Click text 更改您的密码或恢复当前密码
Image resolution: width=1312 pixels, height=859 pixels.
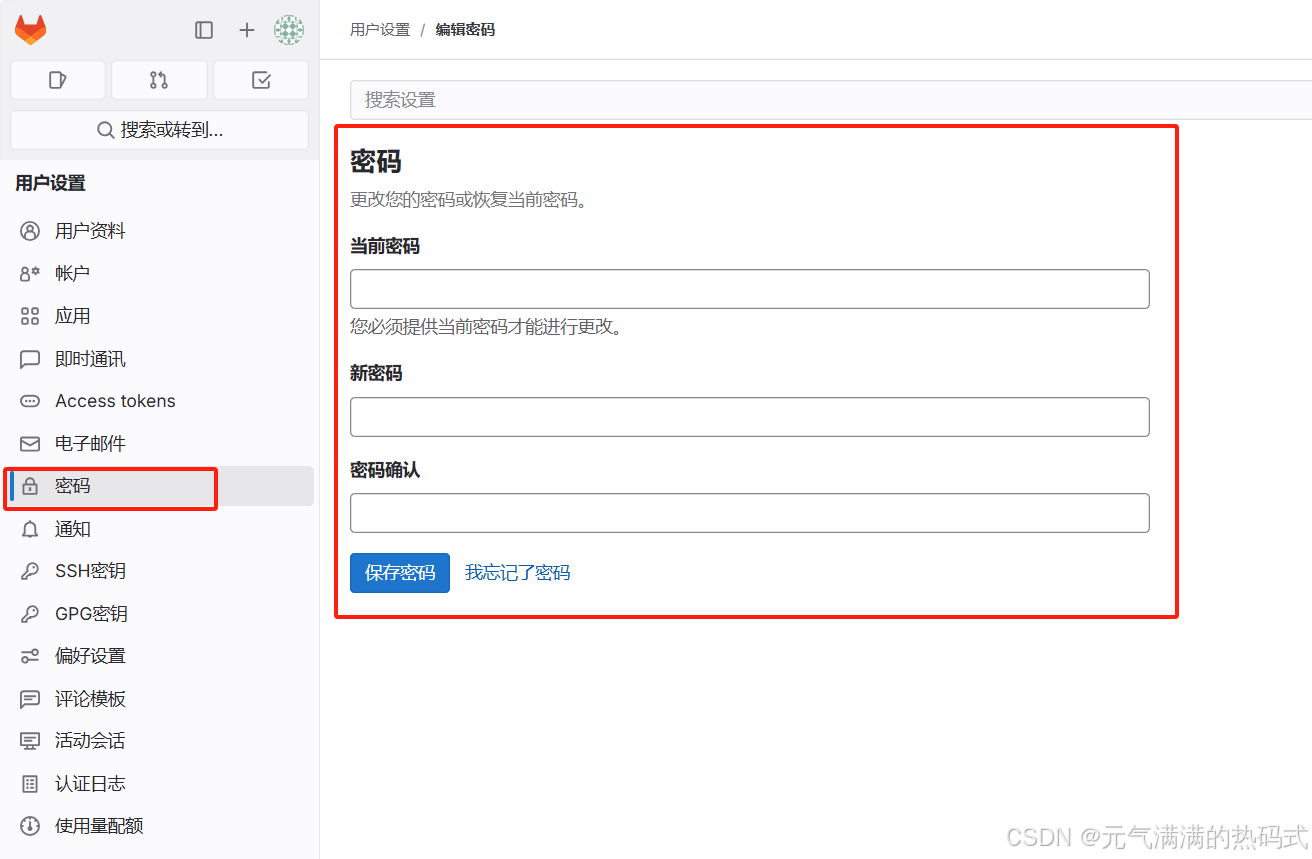[468, 199]
